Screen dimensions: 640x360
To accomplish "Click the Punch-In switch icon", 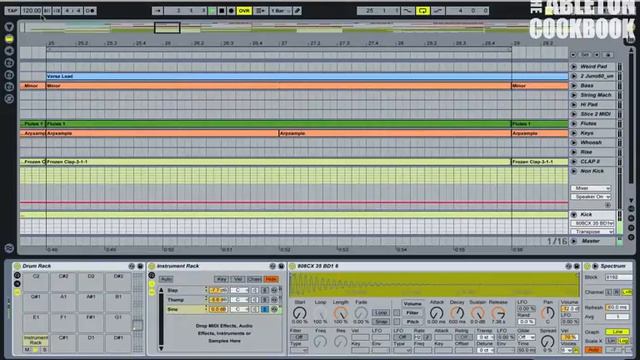I will [407, 11].
